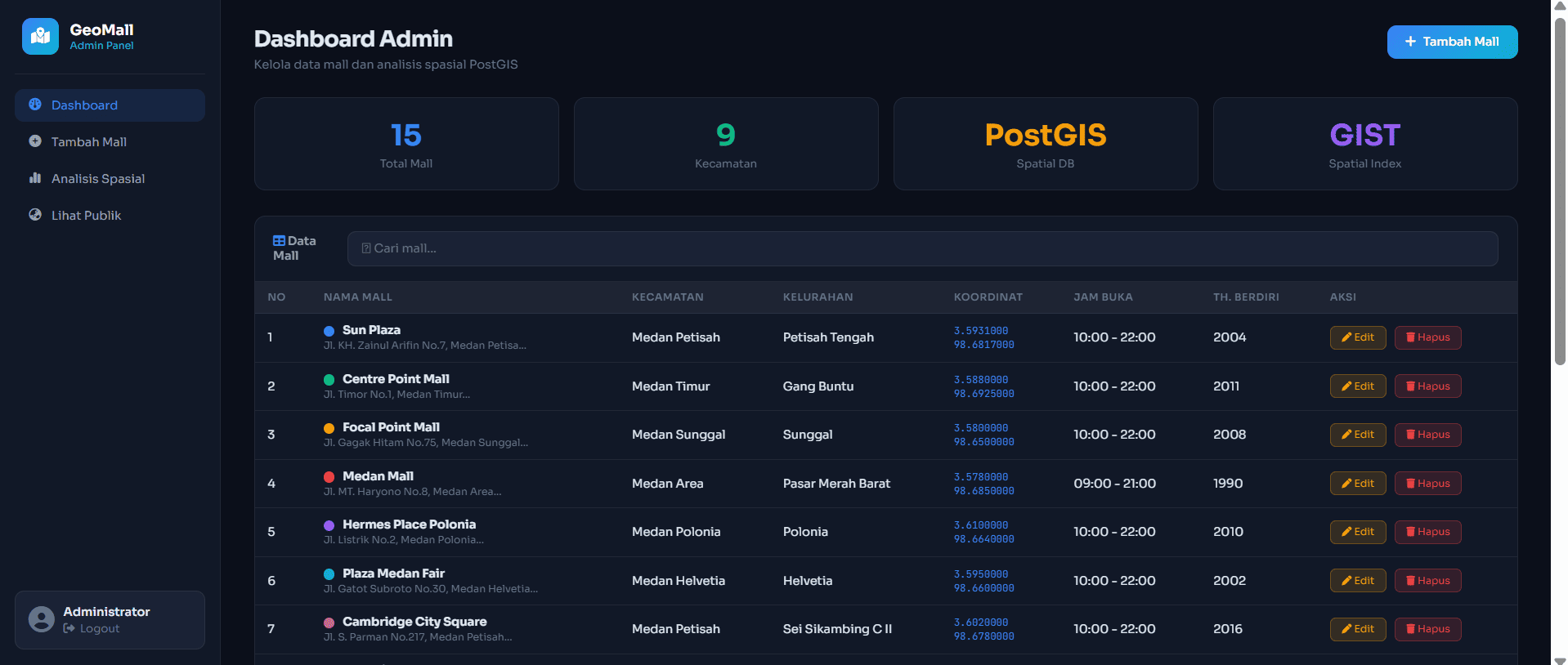Click the Kecamatan stat card
Viewport: 1568px width, 665px height.
[x=726, y=144]
